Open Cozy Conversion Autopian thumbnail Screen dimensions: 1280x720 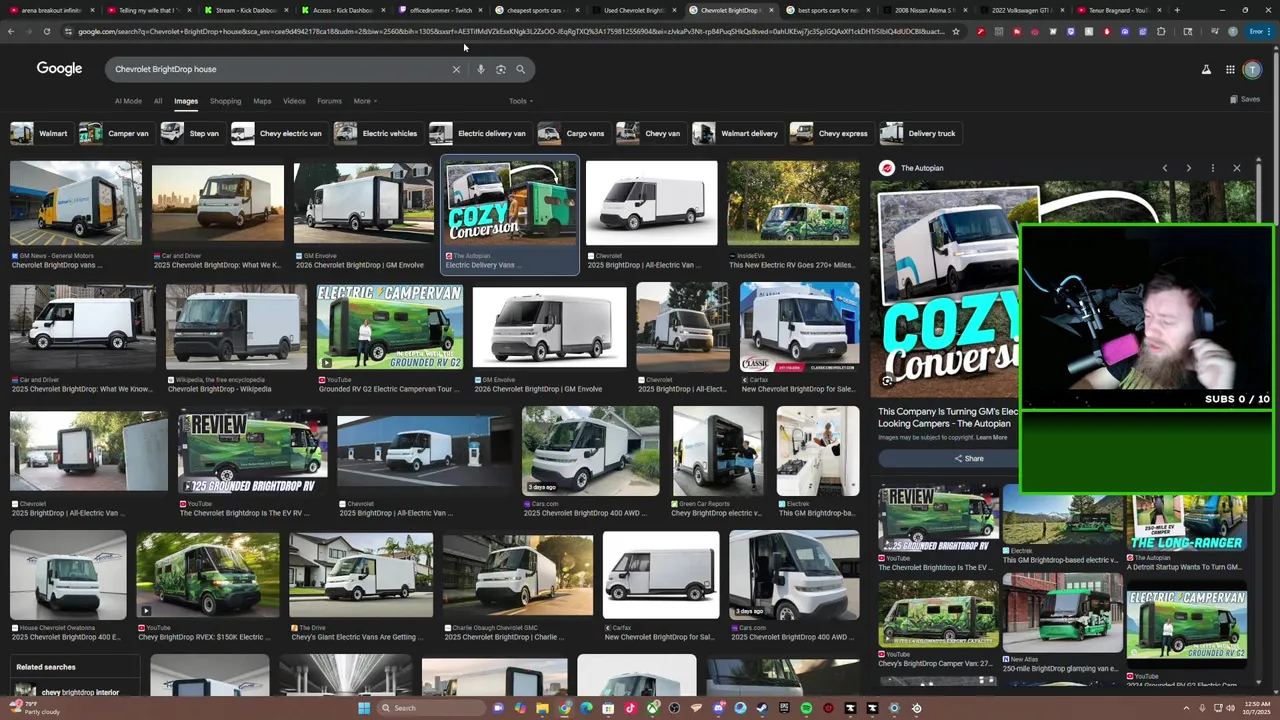click(510, 203)
